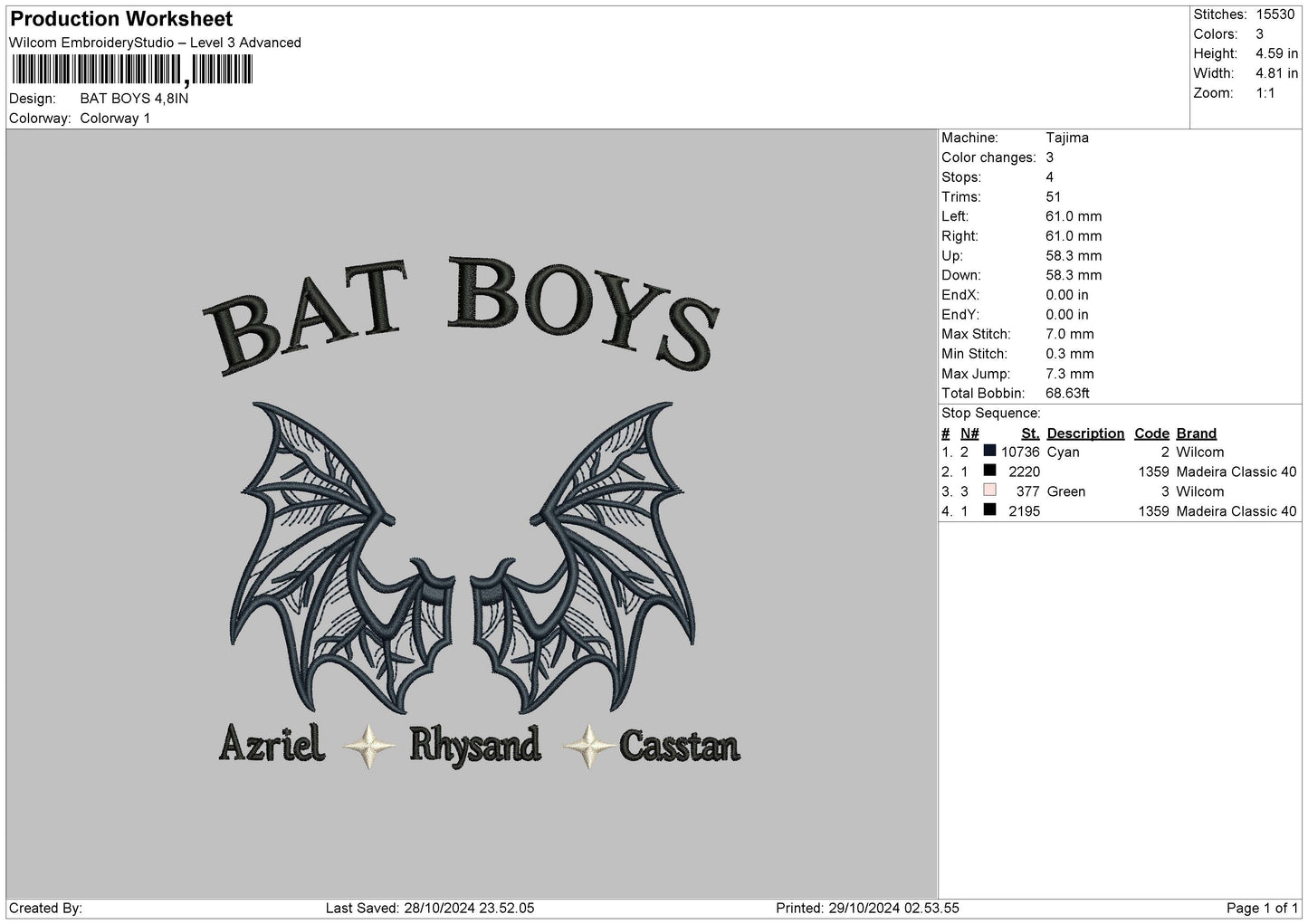Viewport: 1308px width, 924px height.
Task: Click the Trims value 51
Action: tap(1054, 196)
